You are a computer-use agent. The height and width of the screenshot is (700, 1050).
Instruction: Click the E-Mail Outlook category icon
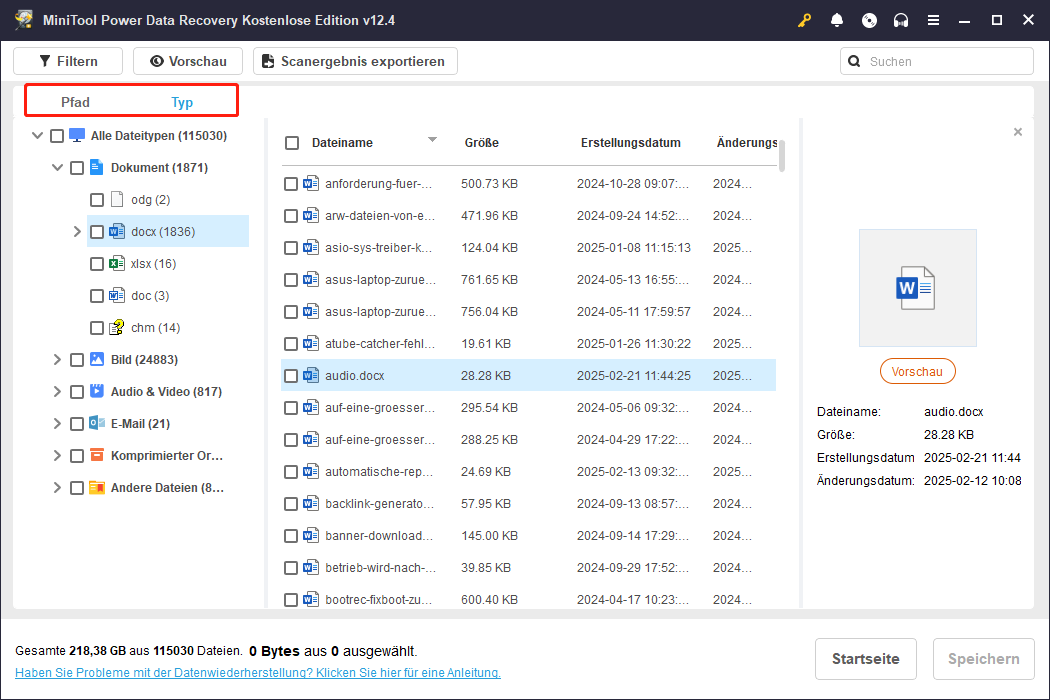[97, 423]
